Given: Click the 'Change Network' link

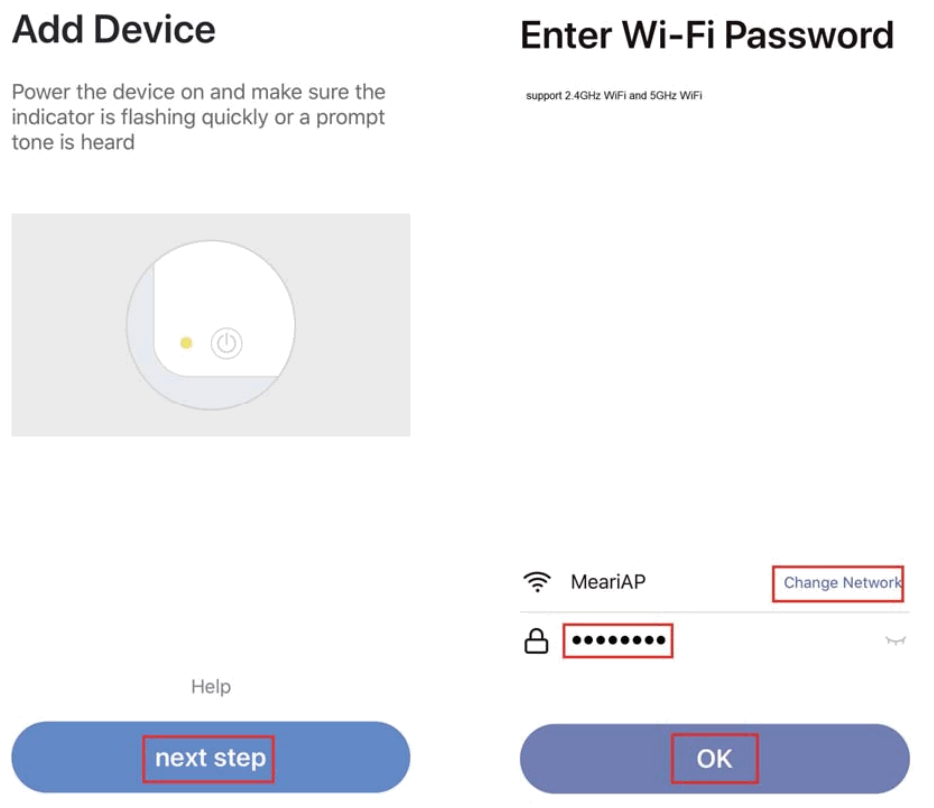Looking at the screenshot, I should click(x=838, y=582).
